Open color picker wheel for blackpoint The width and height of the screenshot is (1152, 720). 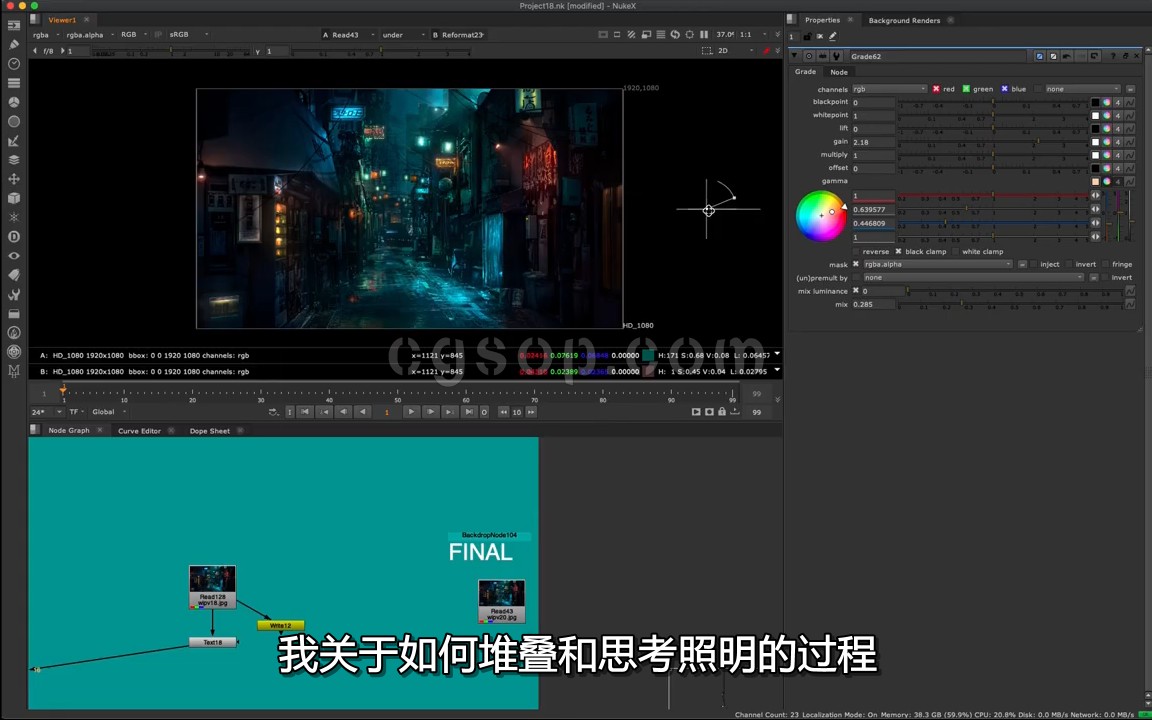coord(1106,102)
